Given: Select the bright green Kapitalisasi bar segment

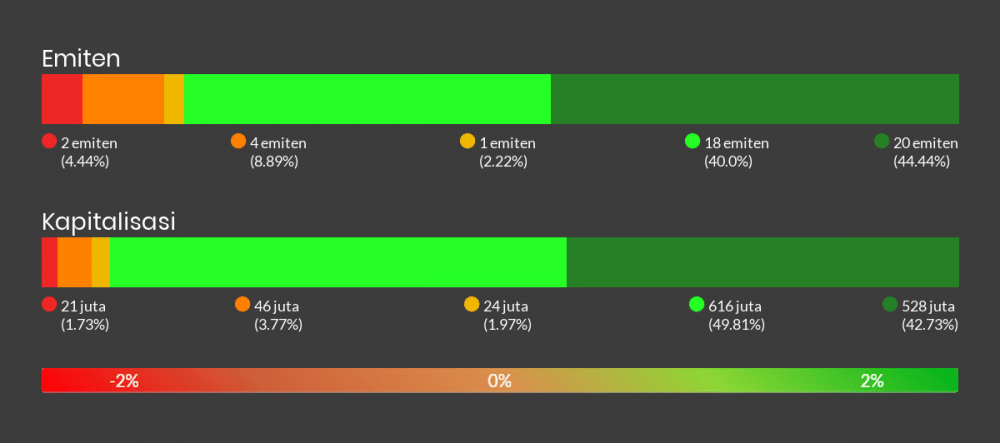Looking at the screenshot, I should (x=338, y=262).
